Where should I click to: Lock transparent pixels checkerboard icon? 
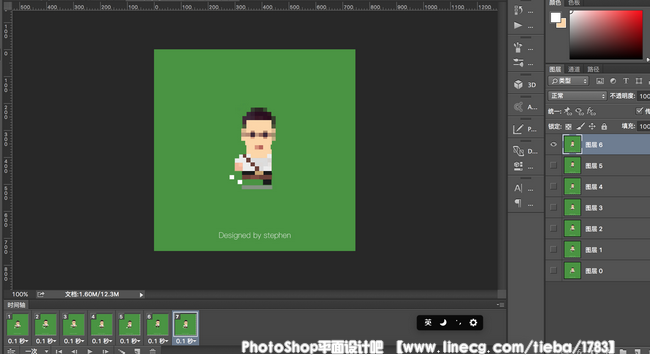(x=568, y=126)
